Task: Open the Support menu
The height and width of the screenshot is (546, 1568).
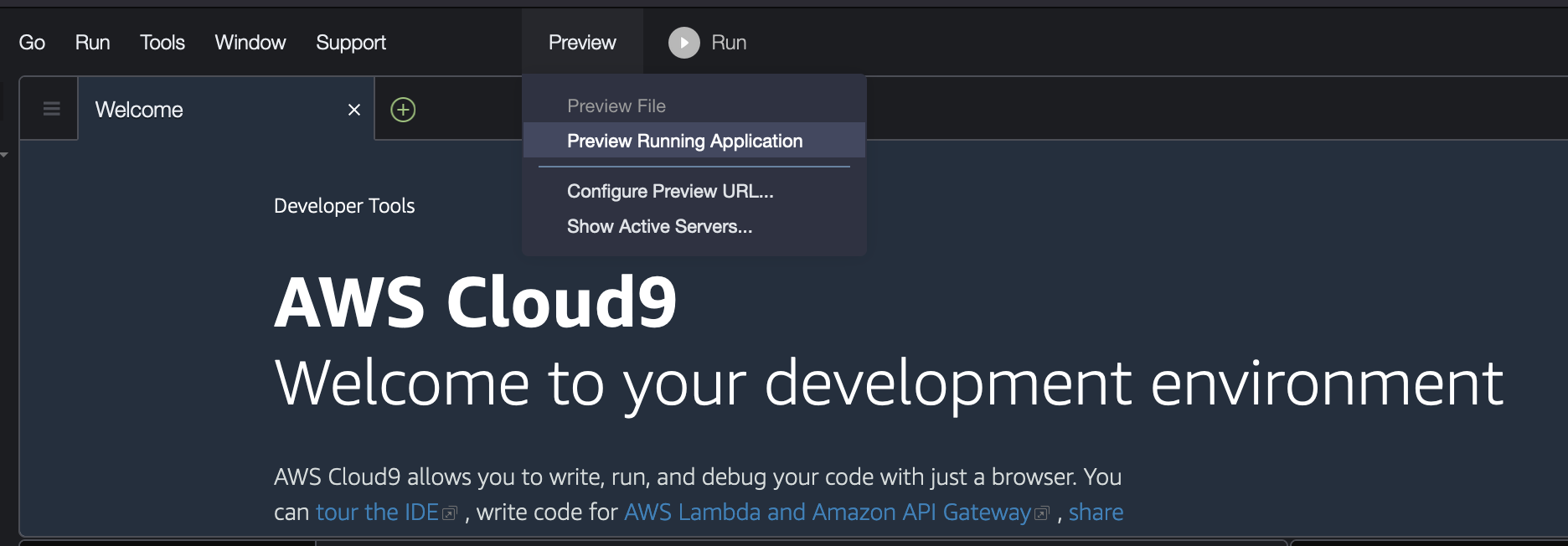Action: pyautogui.click(x=351, y=43)
